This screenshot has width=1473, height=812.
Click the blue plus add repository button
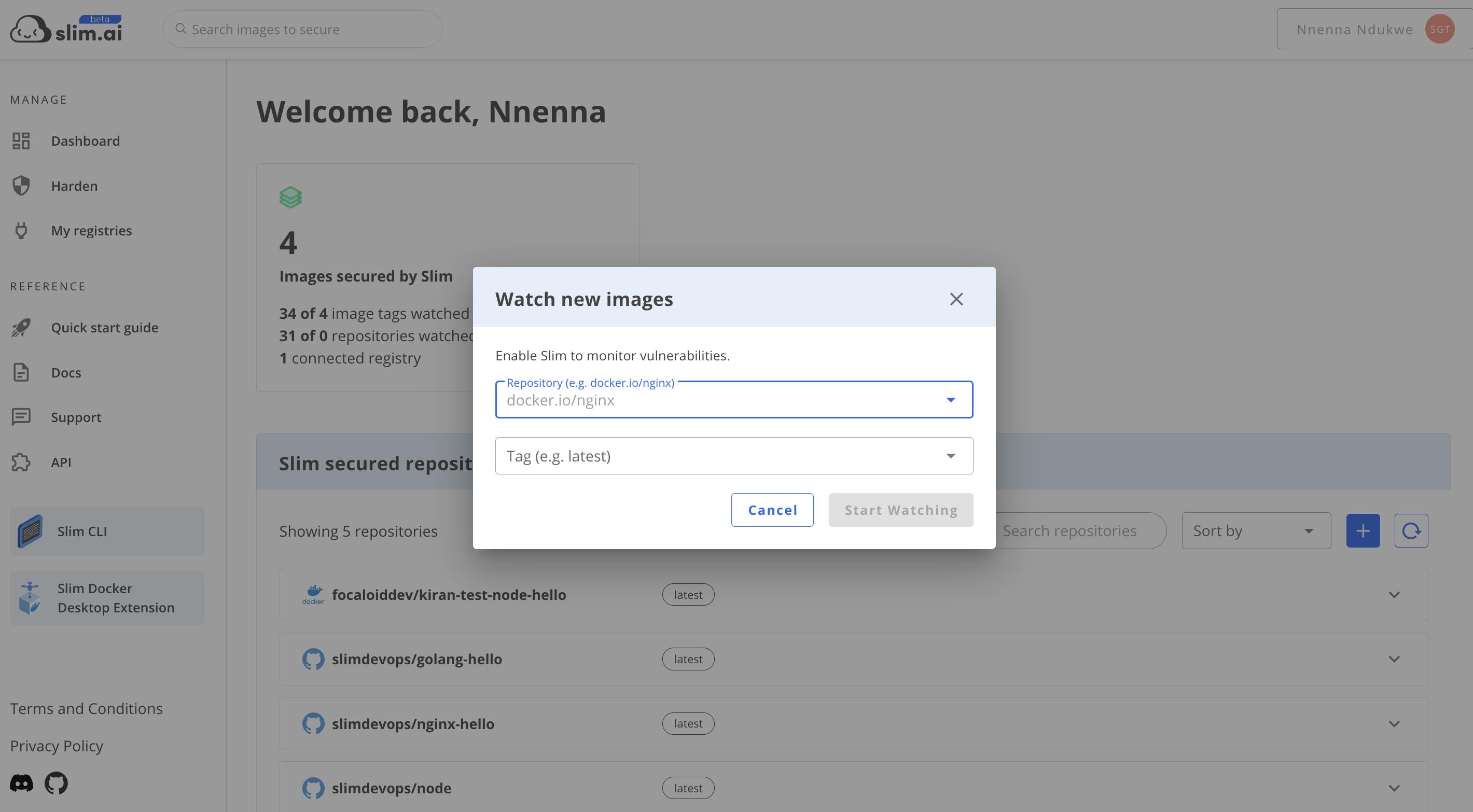(1363, 530)
